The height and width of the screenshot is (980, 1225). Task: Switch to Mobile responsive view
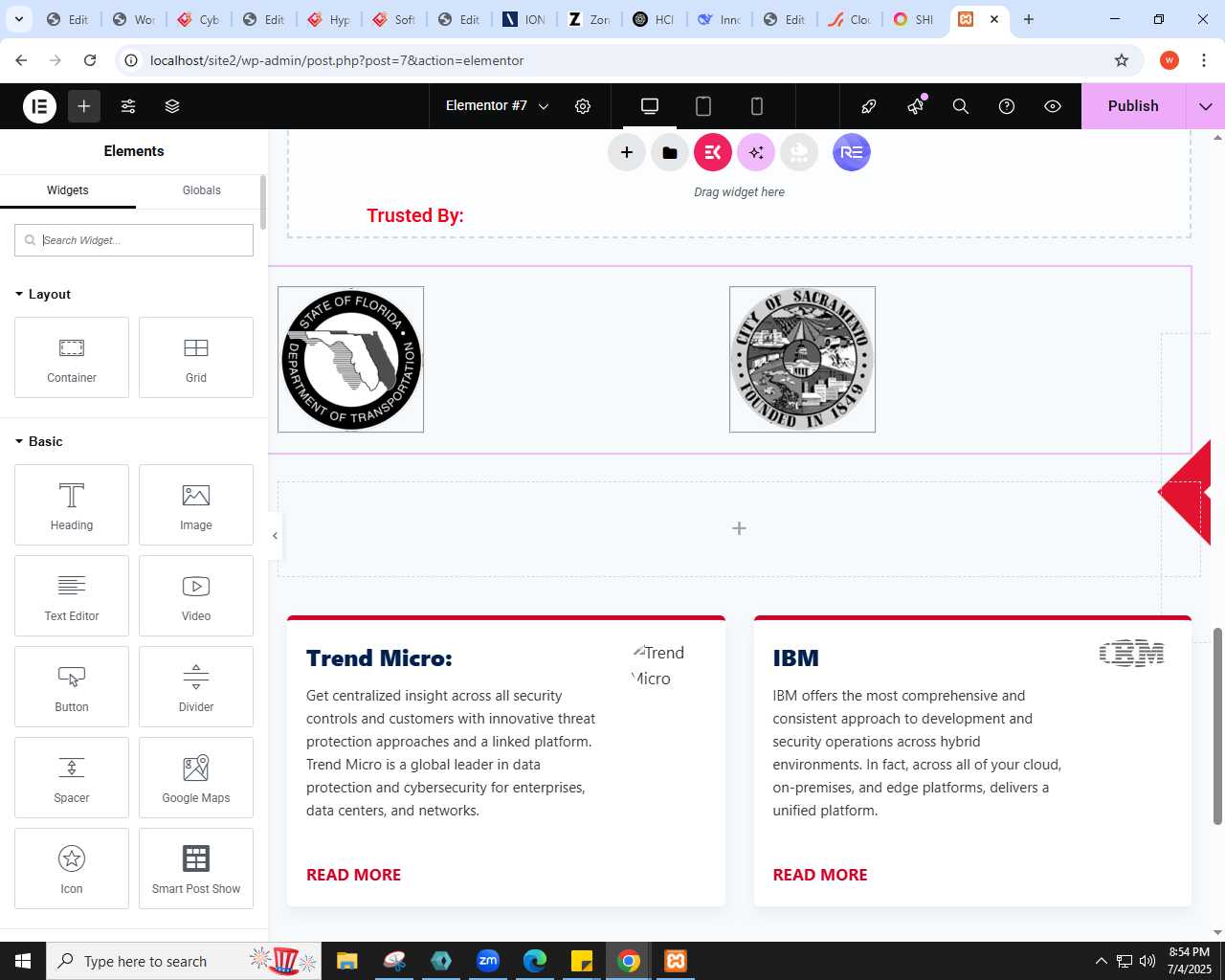(756, 106)
